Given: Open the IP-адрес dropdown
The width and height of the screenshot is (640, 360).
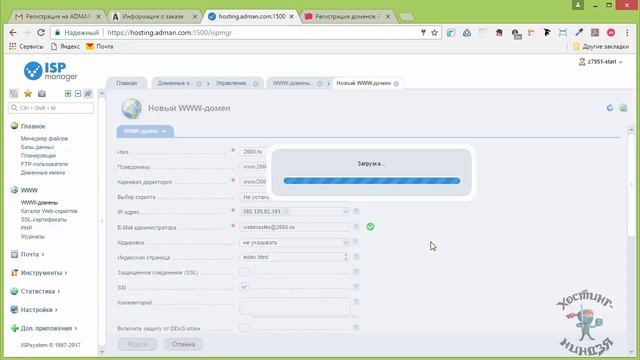Looking at the screenshot, I should pyautogui.click(x=294, y=212).
